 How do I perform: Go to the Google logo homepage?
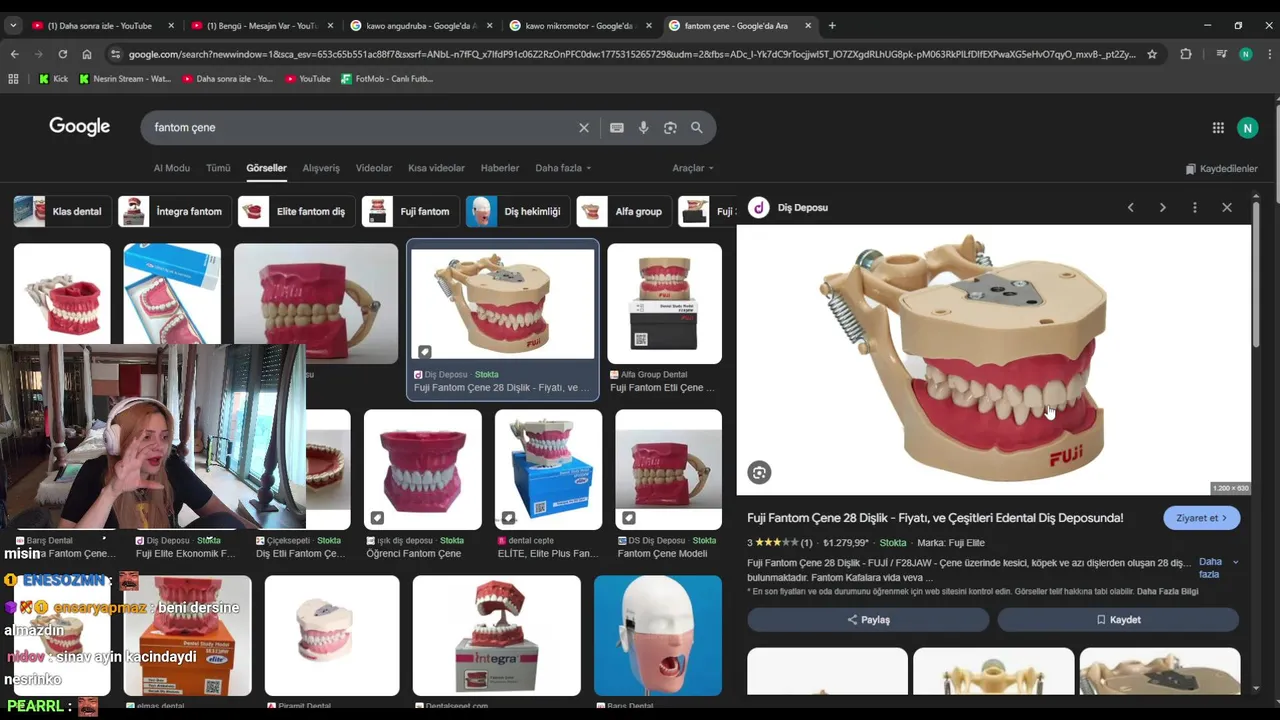click(80, 127)
